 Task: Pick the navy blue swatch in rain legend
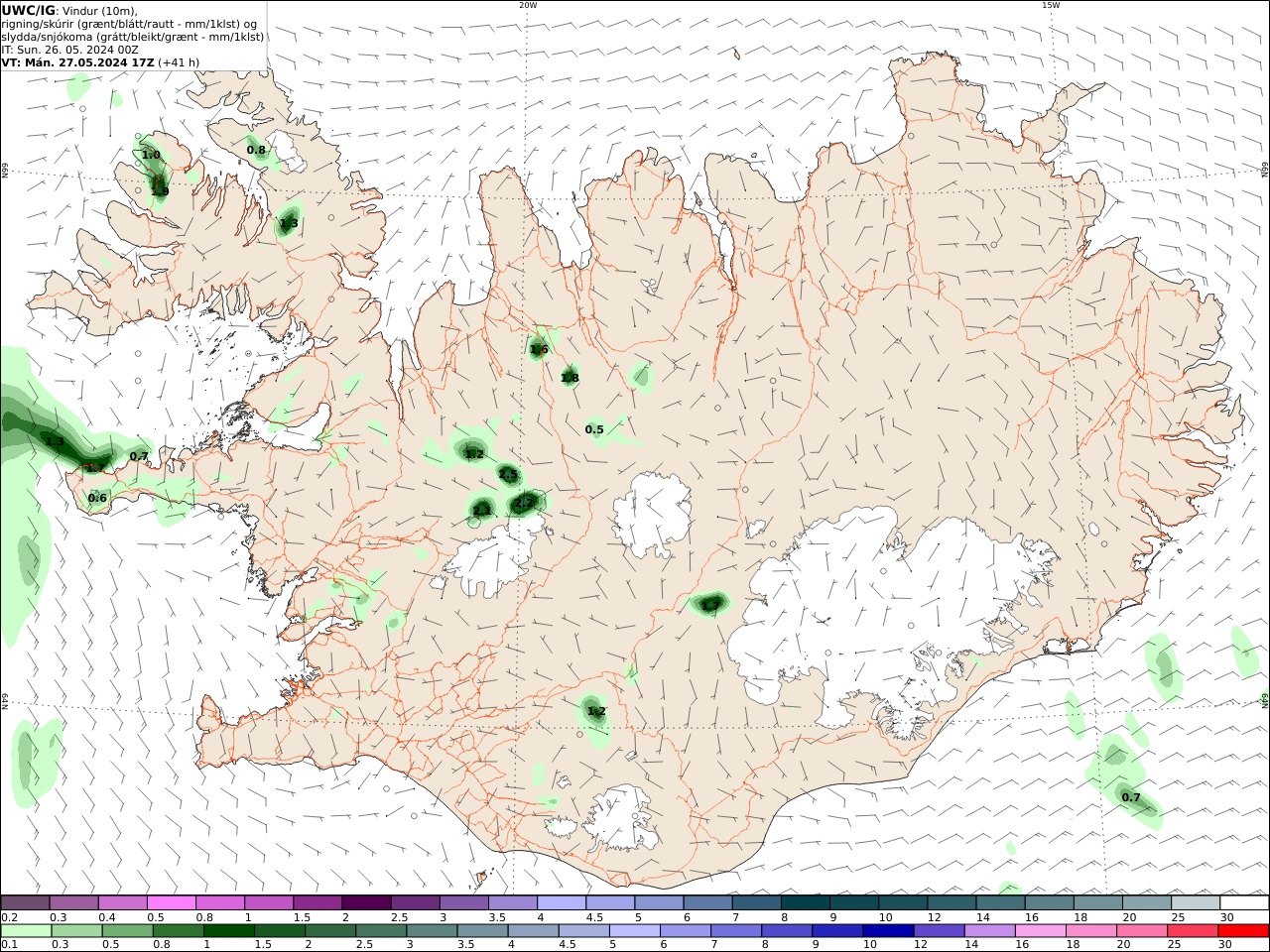tap(887, 930)
